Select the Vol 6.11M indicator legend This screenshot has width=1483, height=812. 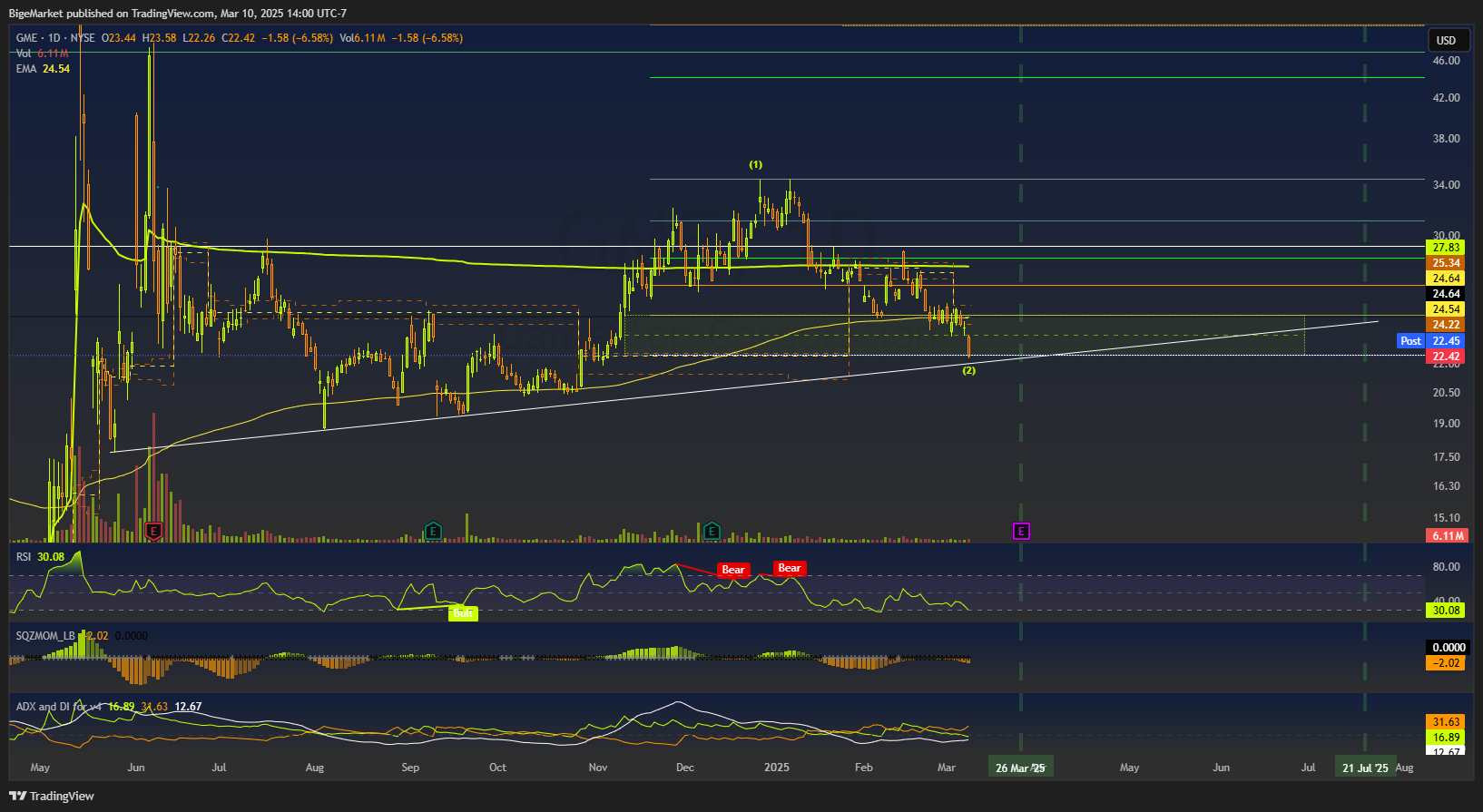coord(42,54)
